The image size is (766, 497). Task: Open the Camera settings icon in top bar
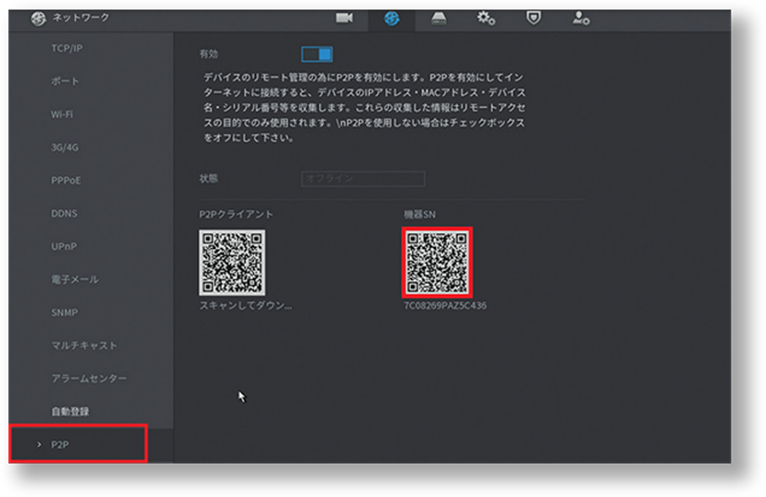click(344, 19)
